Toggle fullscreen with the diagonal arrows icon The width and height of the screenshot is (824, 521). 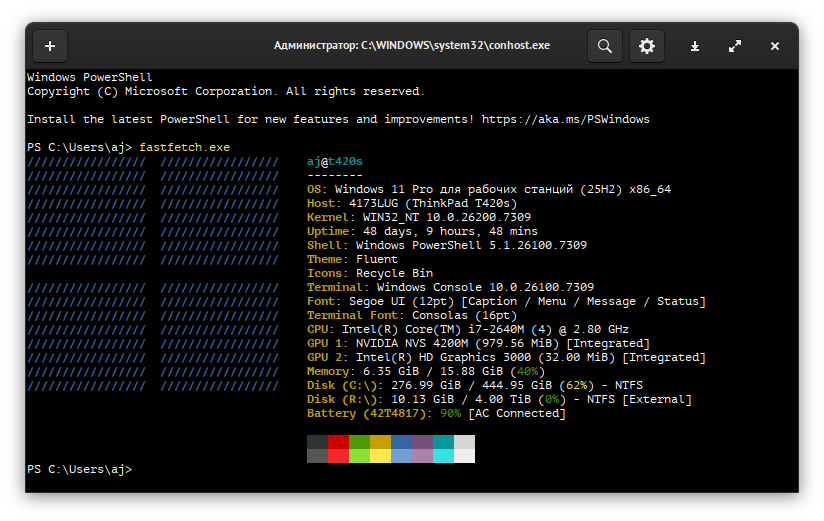click(735, 46)
